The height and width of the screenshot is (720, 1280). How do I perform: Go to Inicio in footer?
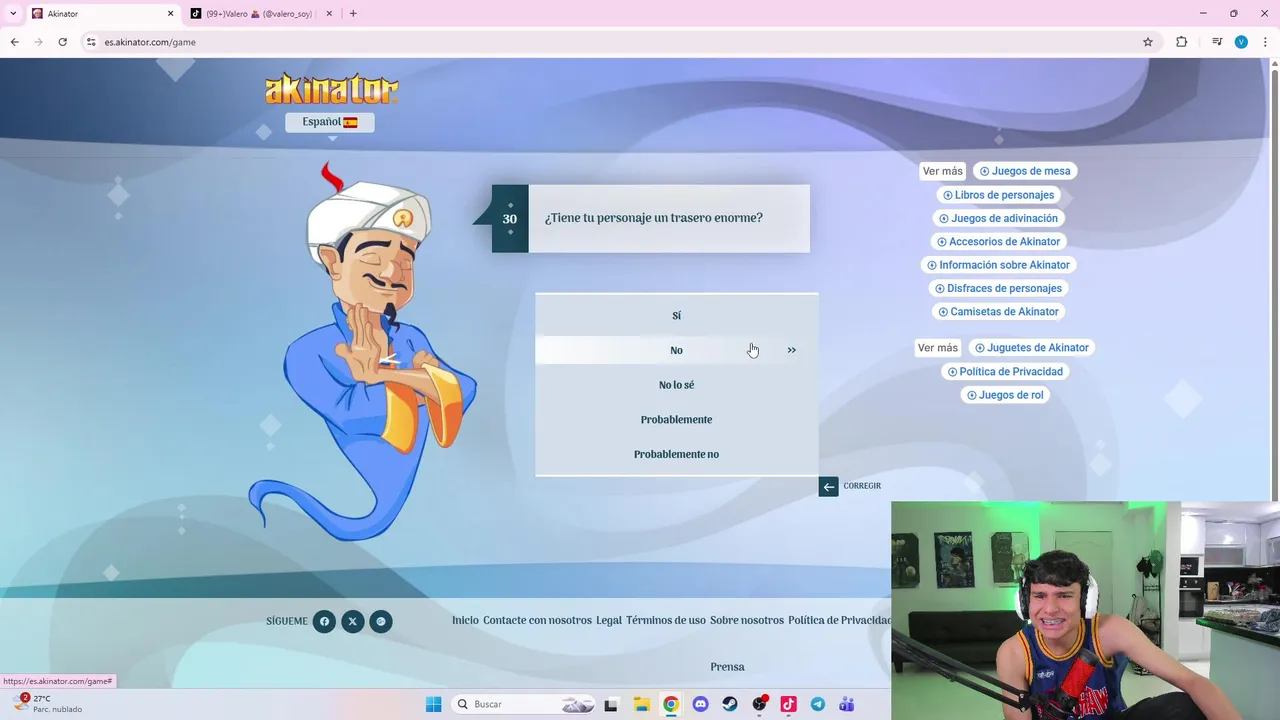tap(465, 620)
